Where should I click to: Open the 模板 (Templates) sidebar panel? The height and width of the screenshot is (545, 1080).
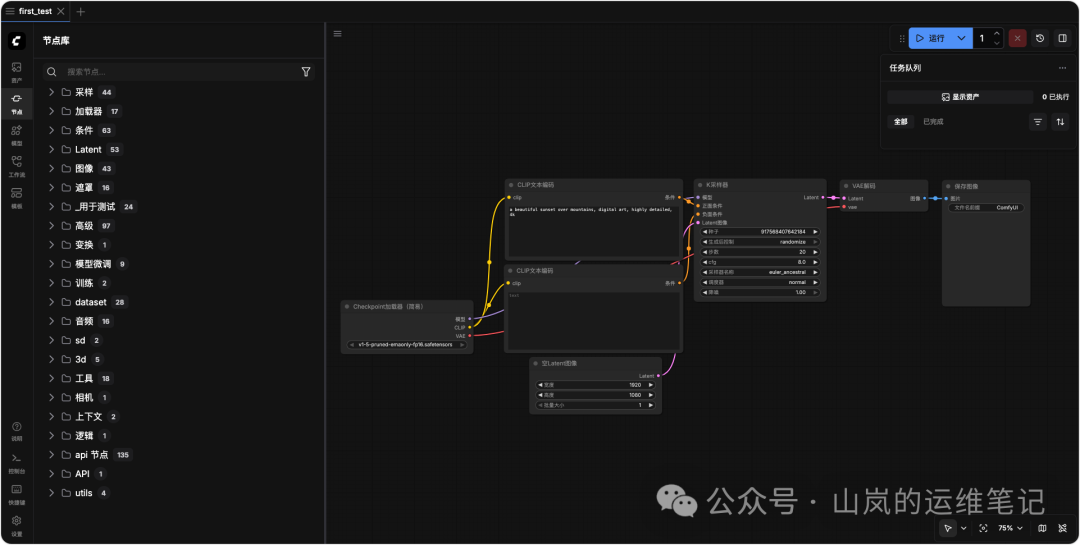[16, 196]
